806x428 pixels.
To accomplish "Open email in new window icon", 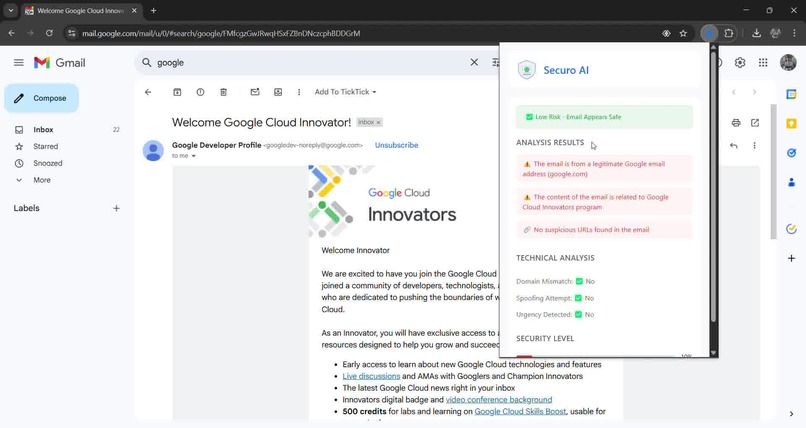I will pyautogui.click(x=755, y=123).
